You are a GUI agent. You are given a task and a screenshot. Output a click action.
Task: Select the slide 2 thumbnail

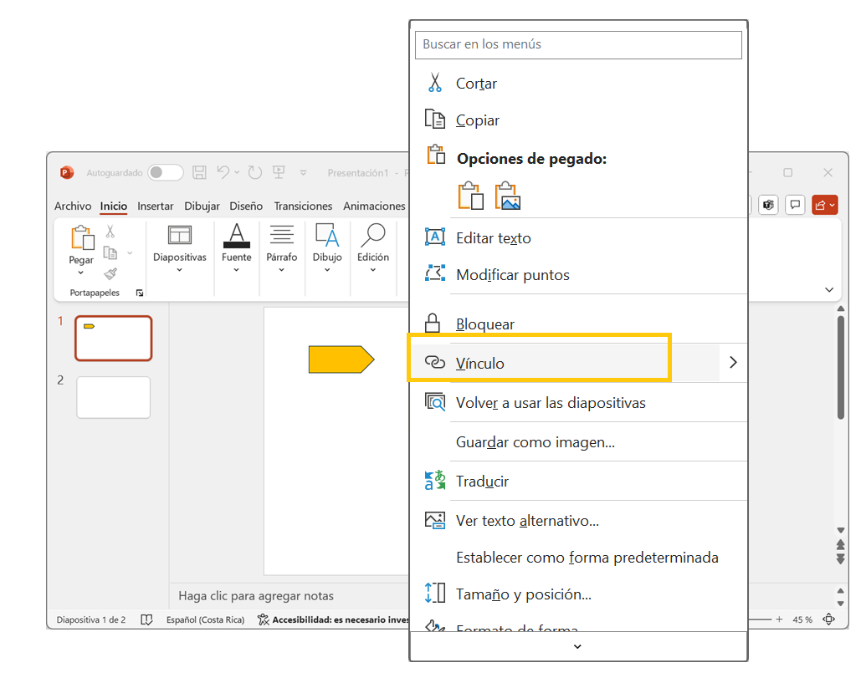tap(113, 397)
